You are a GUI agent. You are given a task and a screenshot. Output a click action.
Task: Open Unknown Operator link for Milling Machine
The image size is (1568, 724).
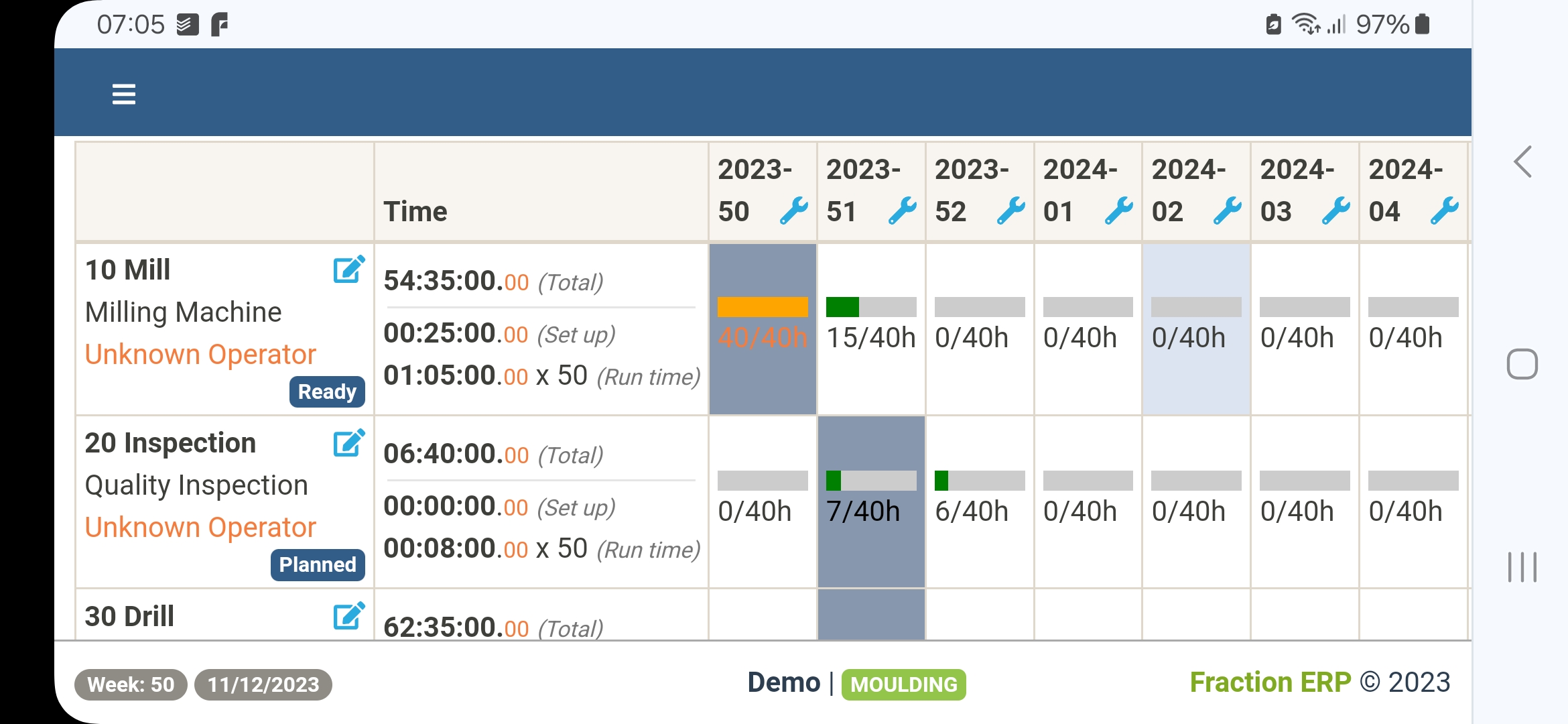coord(200,354)
